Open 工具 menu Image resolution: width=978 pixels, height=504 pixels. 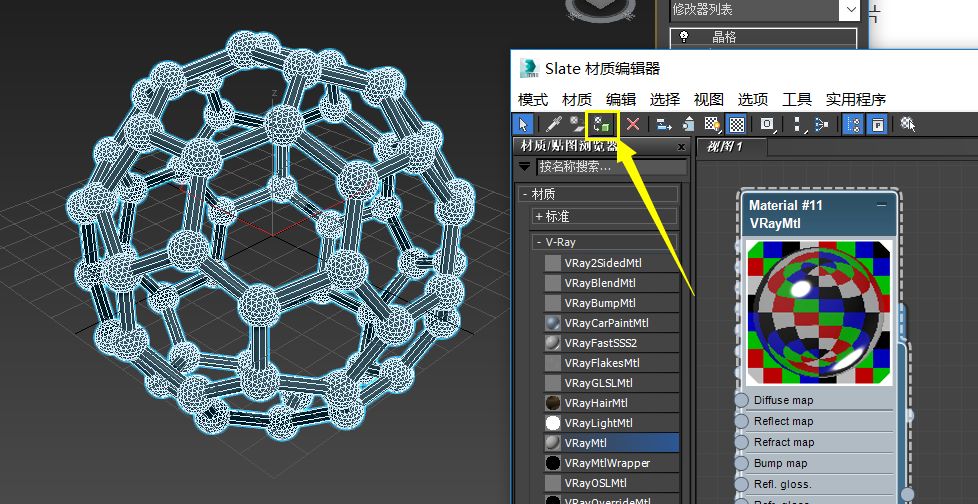pos(797,99)
